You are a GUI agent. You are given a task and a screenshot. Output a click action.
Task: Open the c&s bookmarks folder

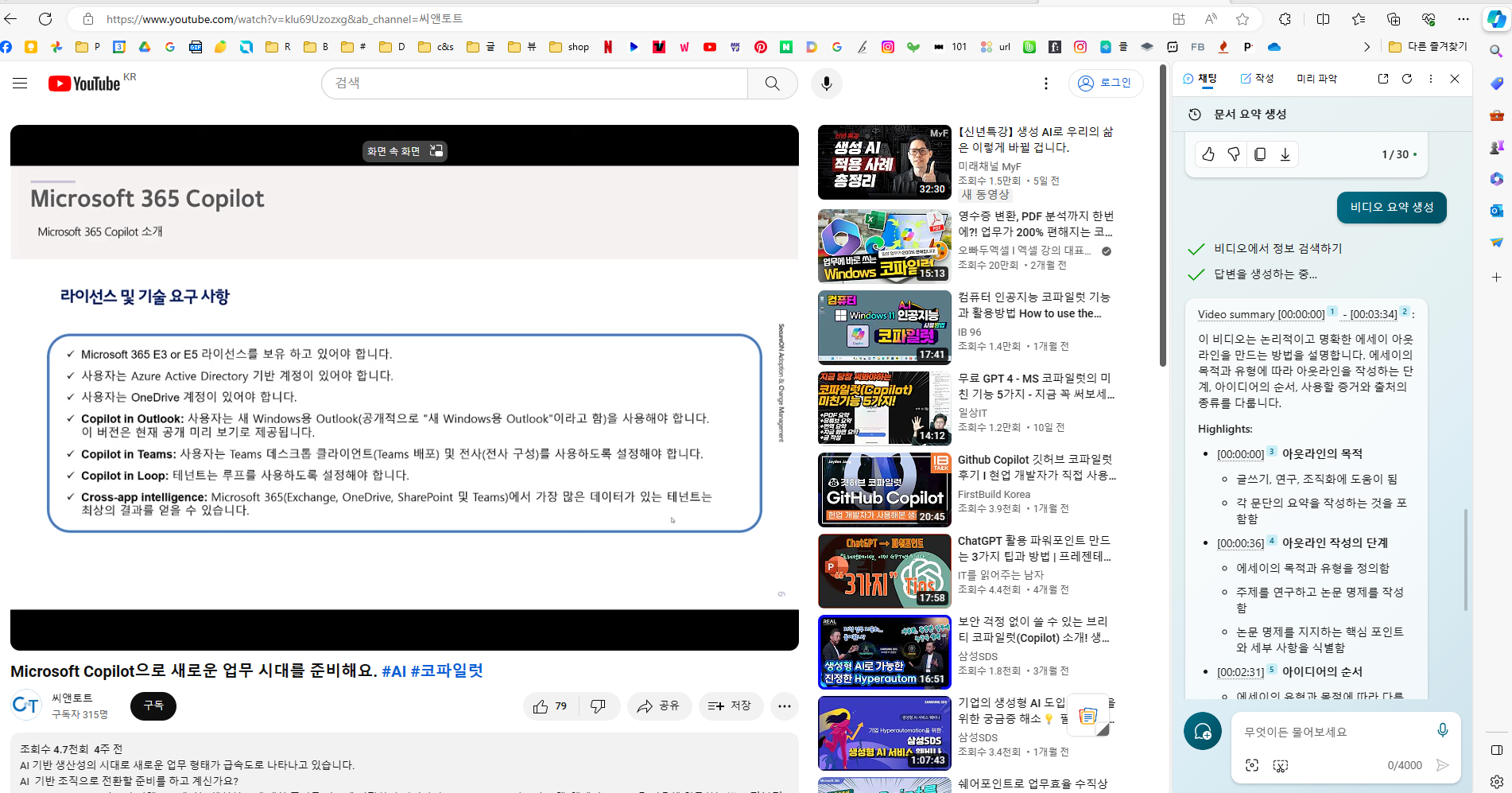click(x=436, y=47)
